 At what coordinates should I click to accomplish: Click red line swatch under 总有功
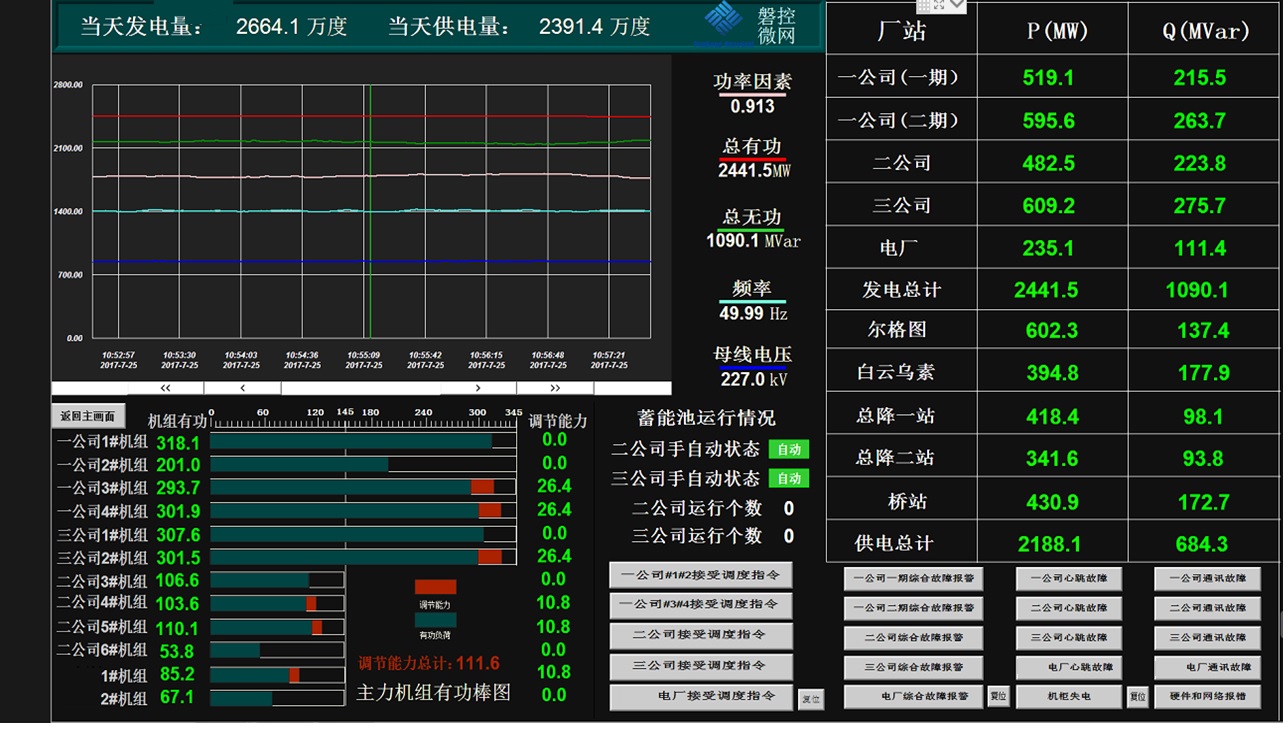pos(753,160)
